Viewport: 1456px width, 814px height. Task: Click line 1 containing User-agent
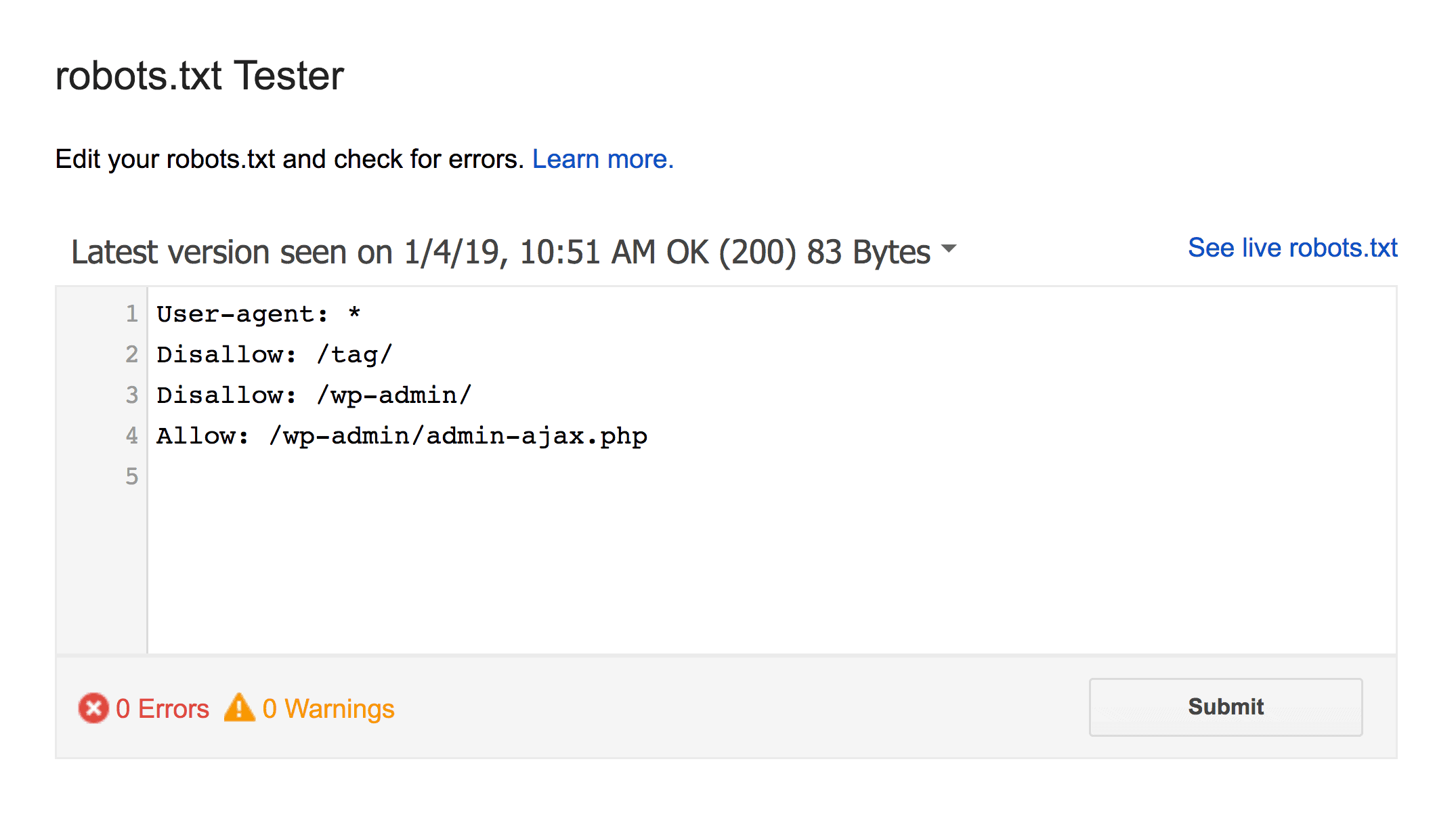259,313
